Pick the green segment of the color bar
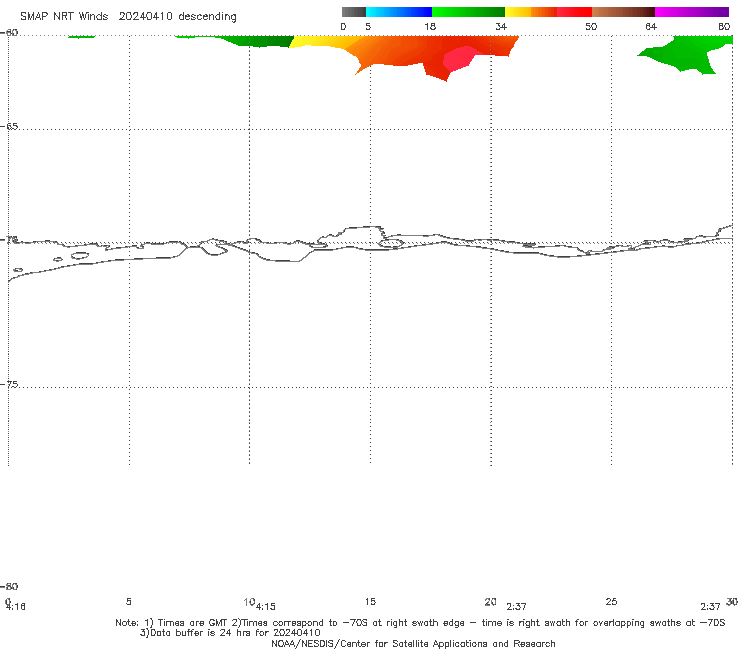 (x=468, y=12)
